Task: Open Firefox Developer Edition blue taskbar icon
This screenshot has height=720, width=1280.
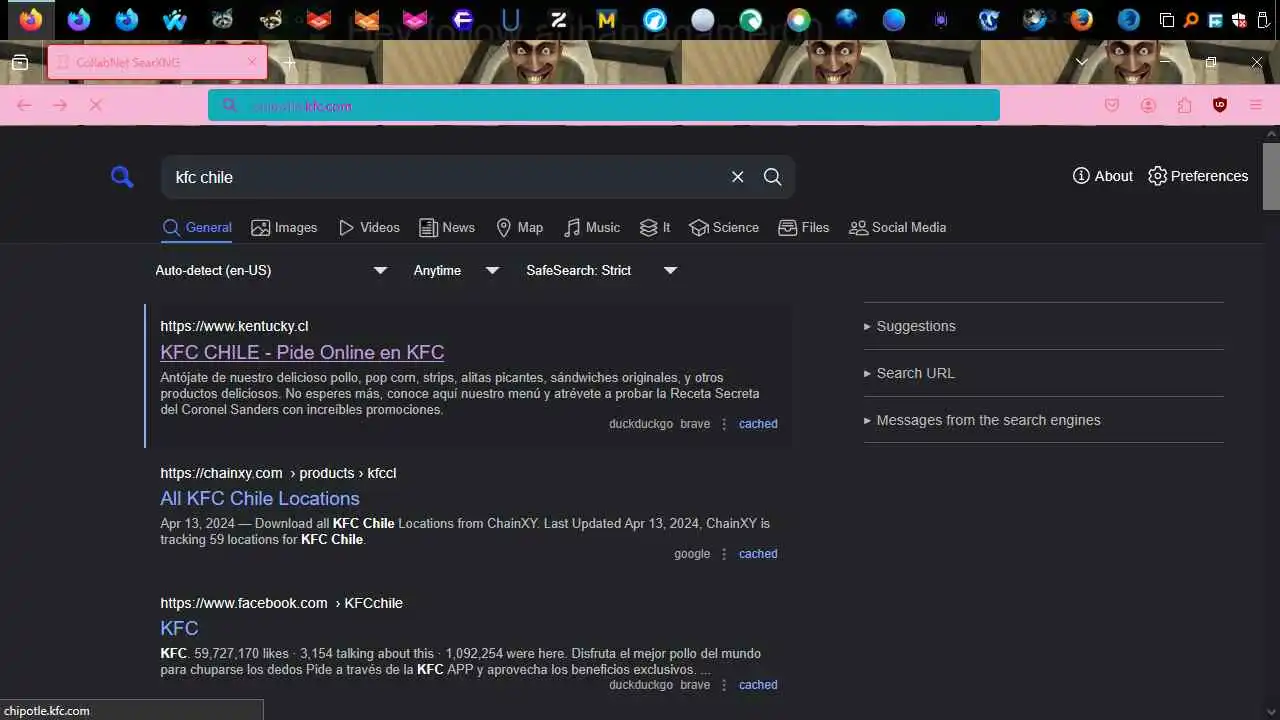Action: [127, 19]
